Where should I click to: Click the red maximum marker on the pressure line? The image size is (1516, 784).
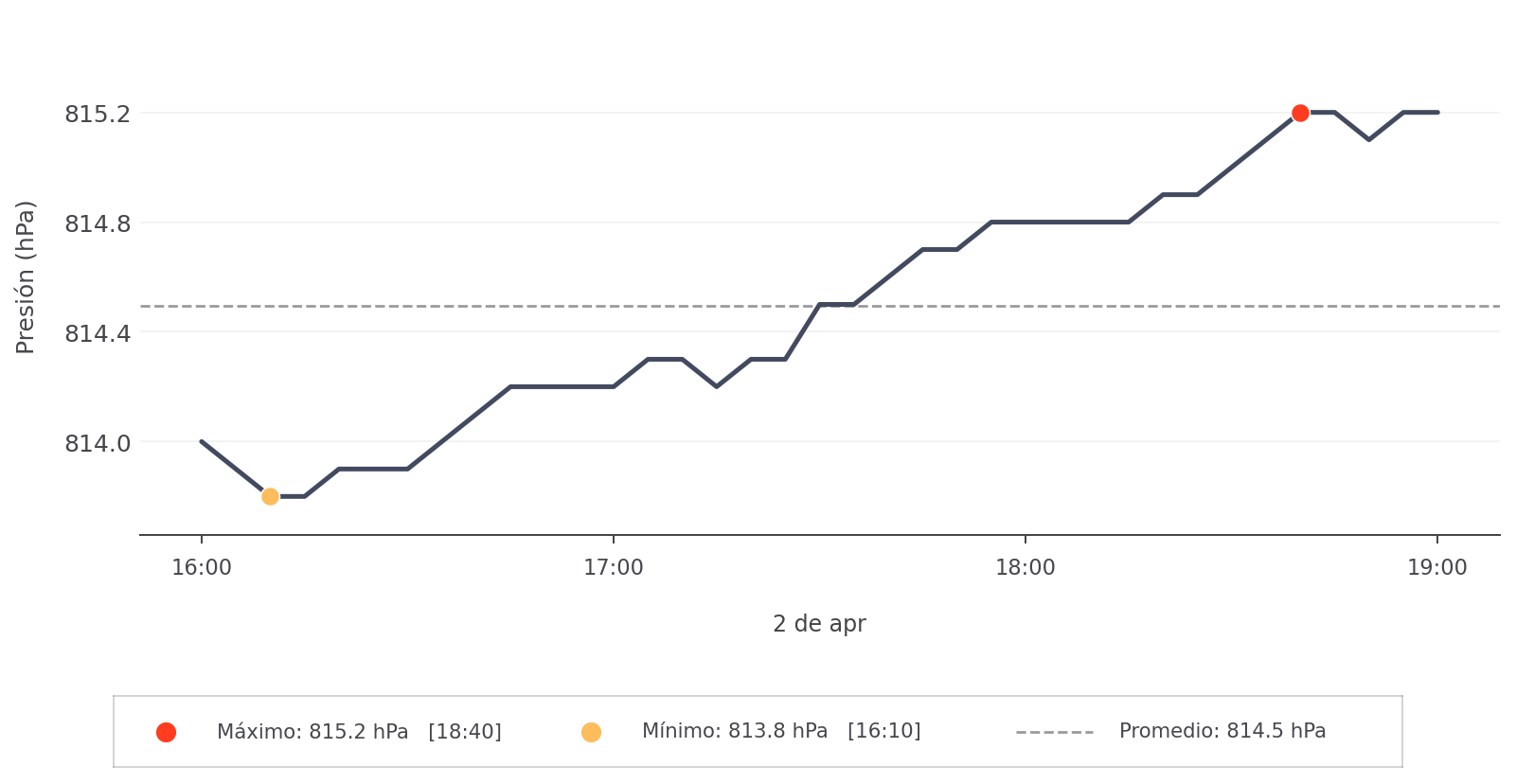pyautogui.click(x=1300, y=113)
